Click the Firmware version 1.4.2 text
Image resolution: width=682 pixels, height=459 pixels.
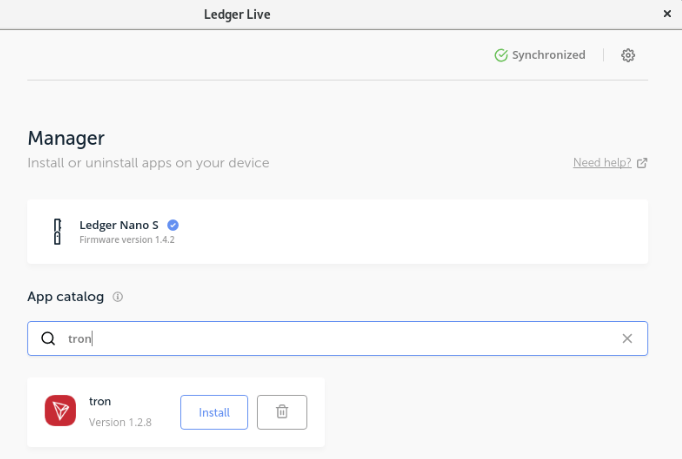coord(127,240)
